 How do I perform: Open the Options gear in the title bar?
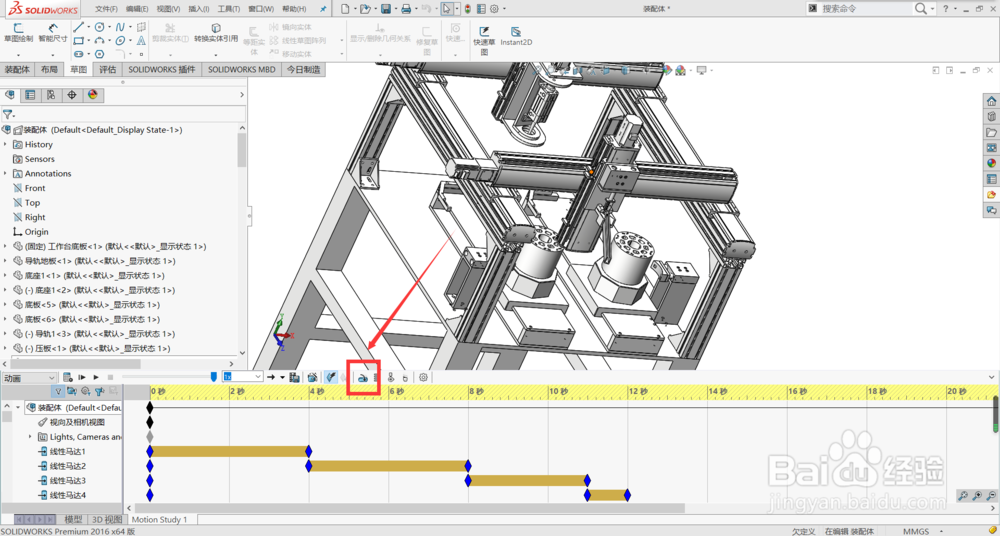(494, 9)
